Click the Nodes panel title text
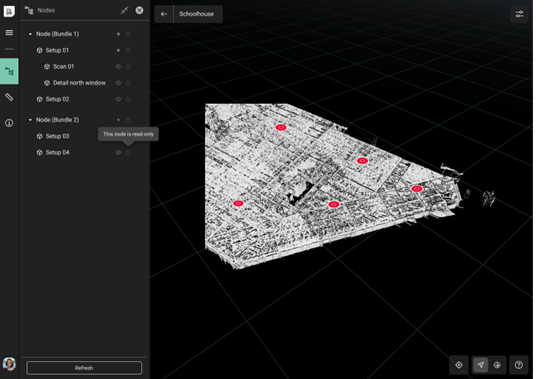Viewport: 547px width, 379px height. pyautogui.click(x=46, y=10)
